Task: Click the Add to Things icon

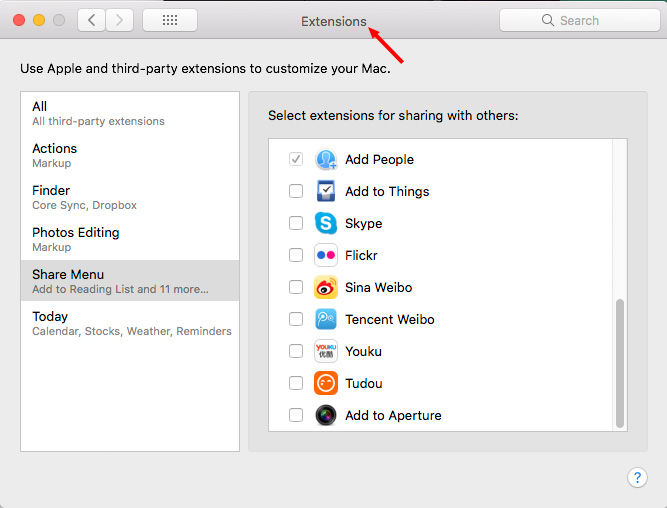Action: pyautogui.click(x=326, y=191)
